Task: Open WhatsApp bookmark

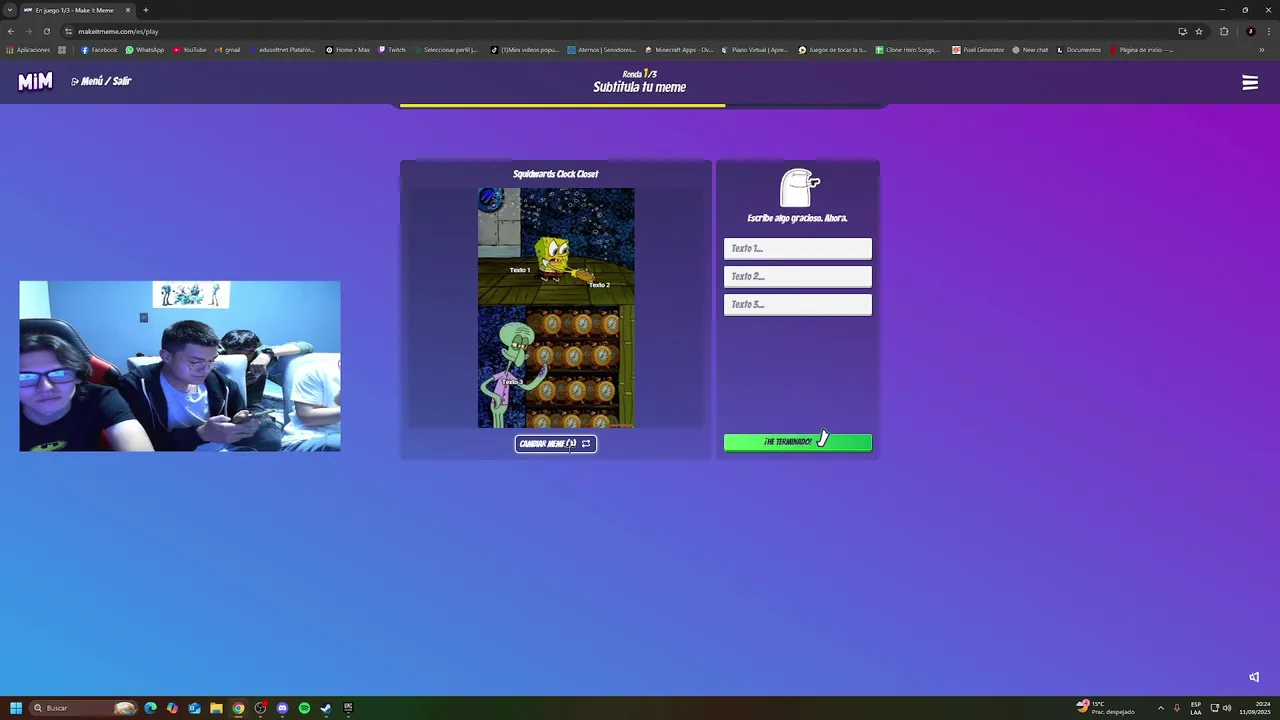Action: coord(145,50)
